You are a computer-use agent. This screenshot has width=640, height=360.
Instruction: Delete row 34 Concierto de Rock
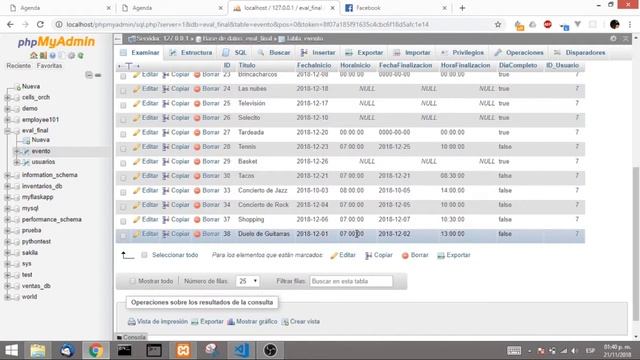[x=207, y=205]
